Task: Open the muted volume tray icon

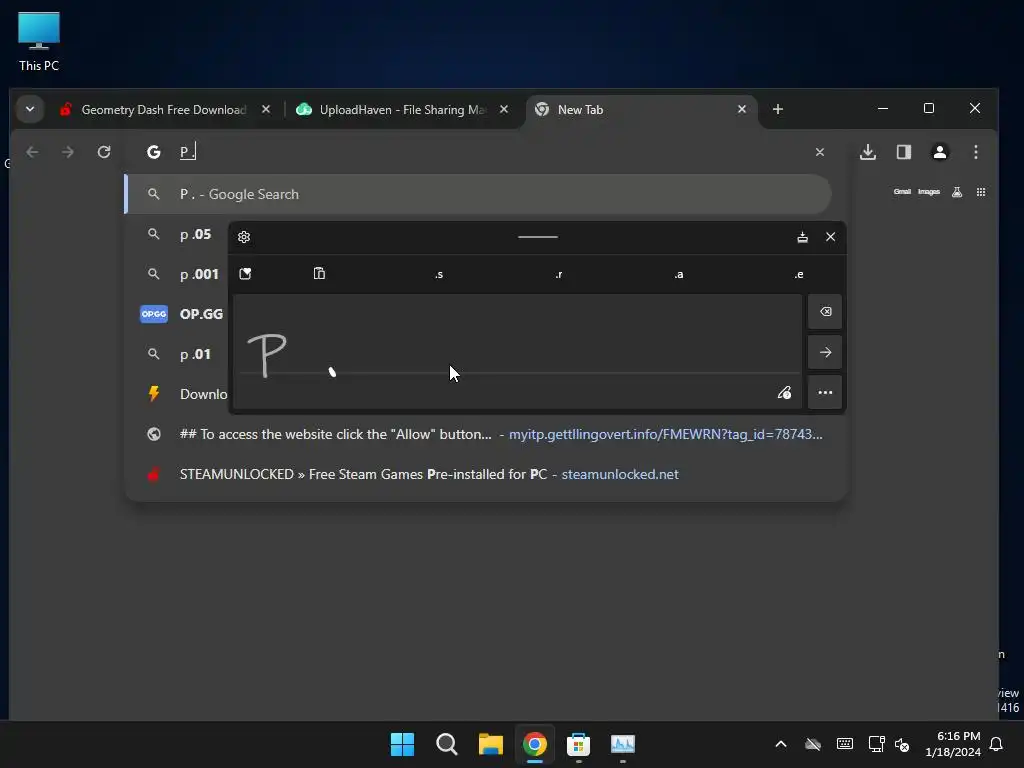Action: 902,744
